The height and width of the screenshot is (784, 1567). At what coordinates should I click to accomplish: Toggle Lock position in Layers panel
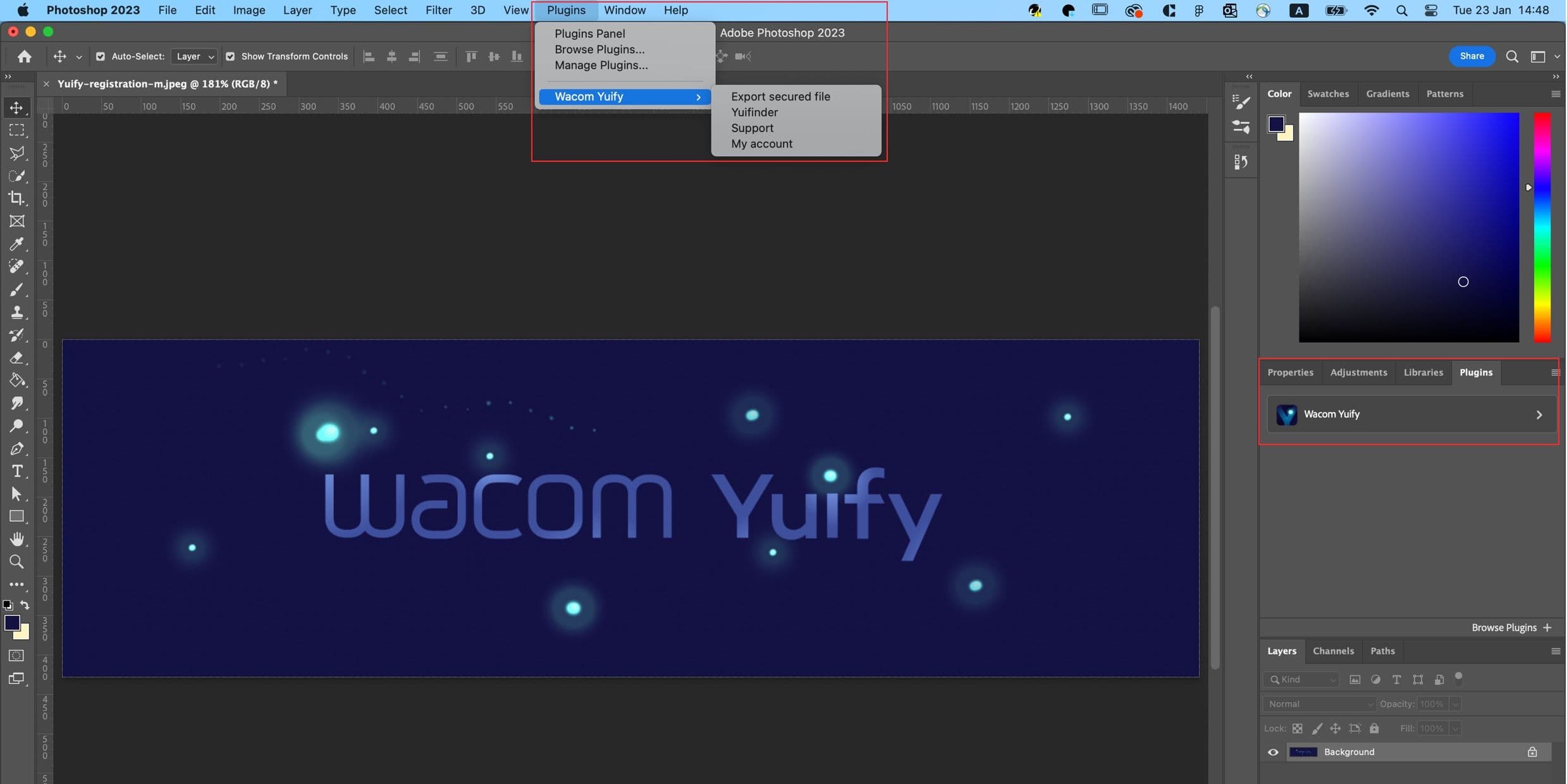coord(1336,728)
